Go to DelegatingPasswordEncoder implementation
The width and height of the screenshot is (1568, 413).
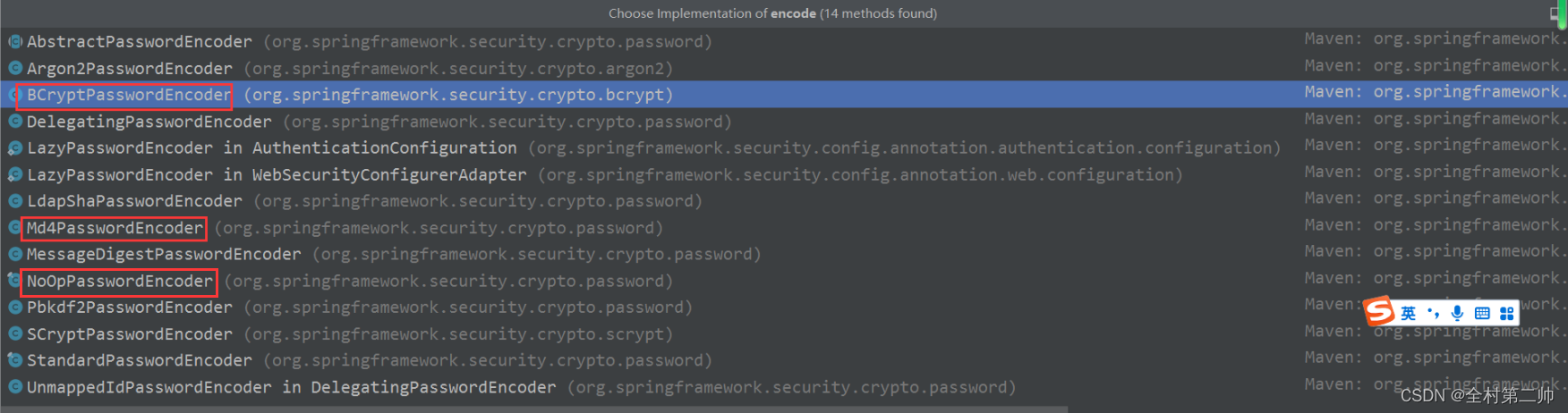pyautogui.click(x=149, y=122)
